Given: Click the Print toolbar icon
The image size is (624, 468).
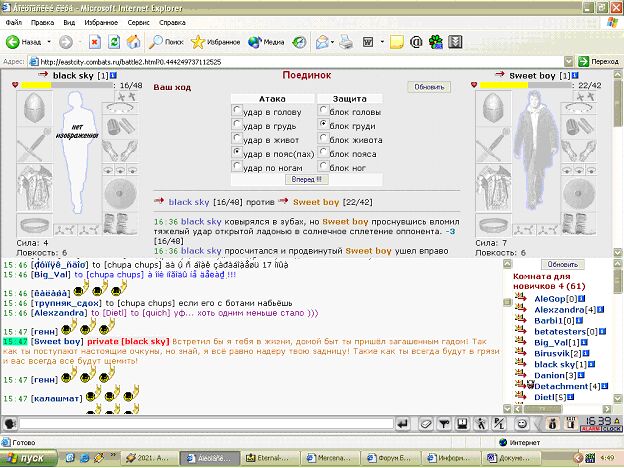Looking at the screenshot, I should [x=346, y=42].
